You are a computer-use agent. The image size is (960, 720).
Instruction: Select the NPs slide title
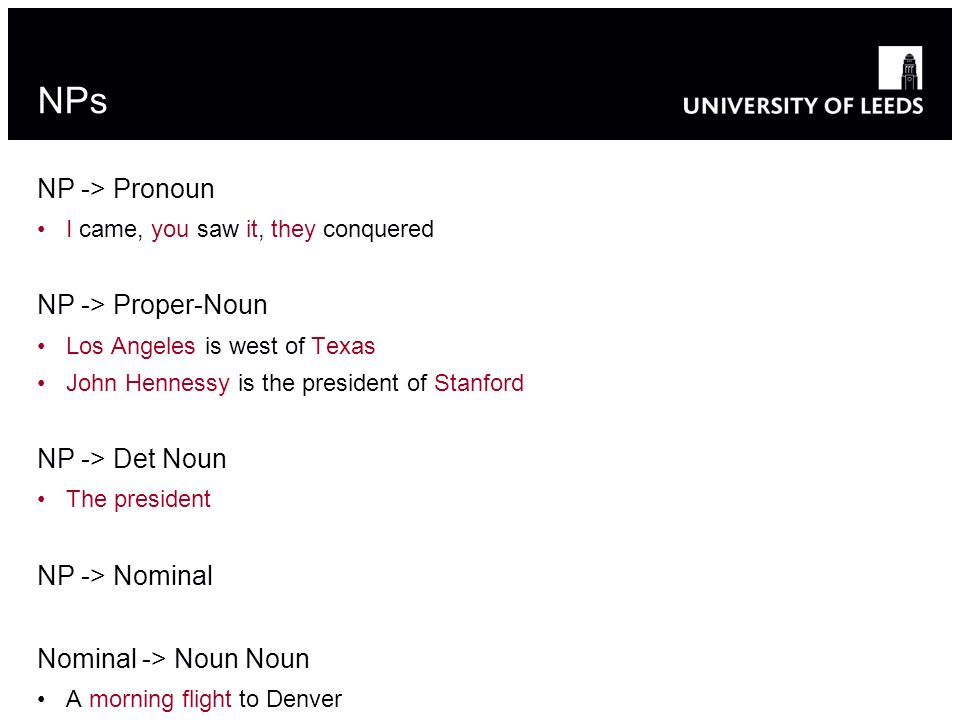coord(72,100)
